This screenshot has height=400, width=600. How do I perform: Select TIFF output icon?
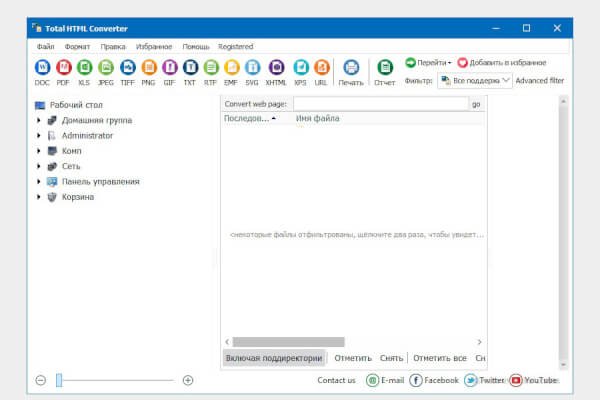pyautogui.click(x=127, y=68)
